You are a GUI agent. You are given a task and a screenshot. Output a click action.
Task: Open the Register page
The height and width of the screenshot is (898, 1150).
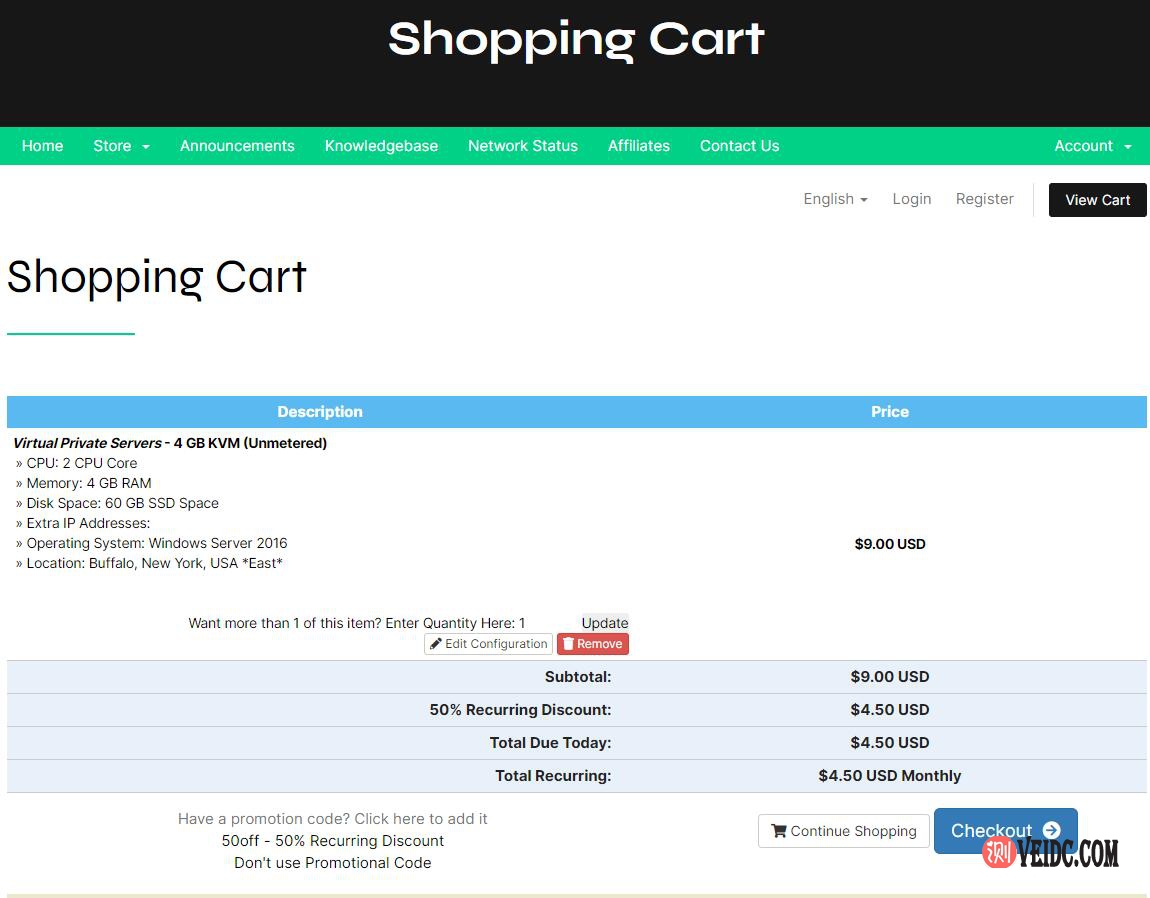point(984,199)
